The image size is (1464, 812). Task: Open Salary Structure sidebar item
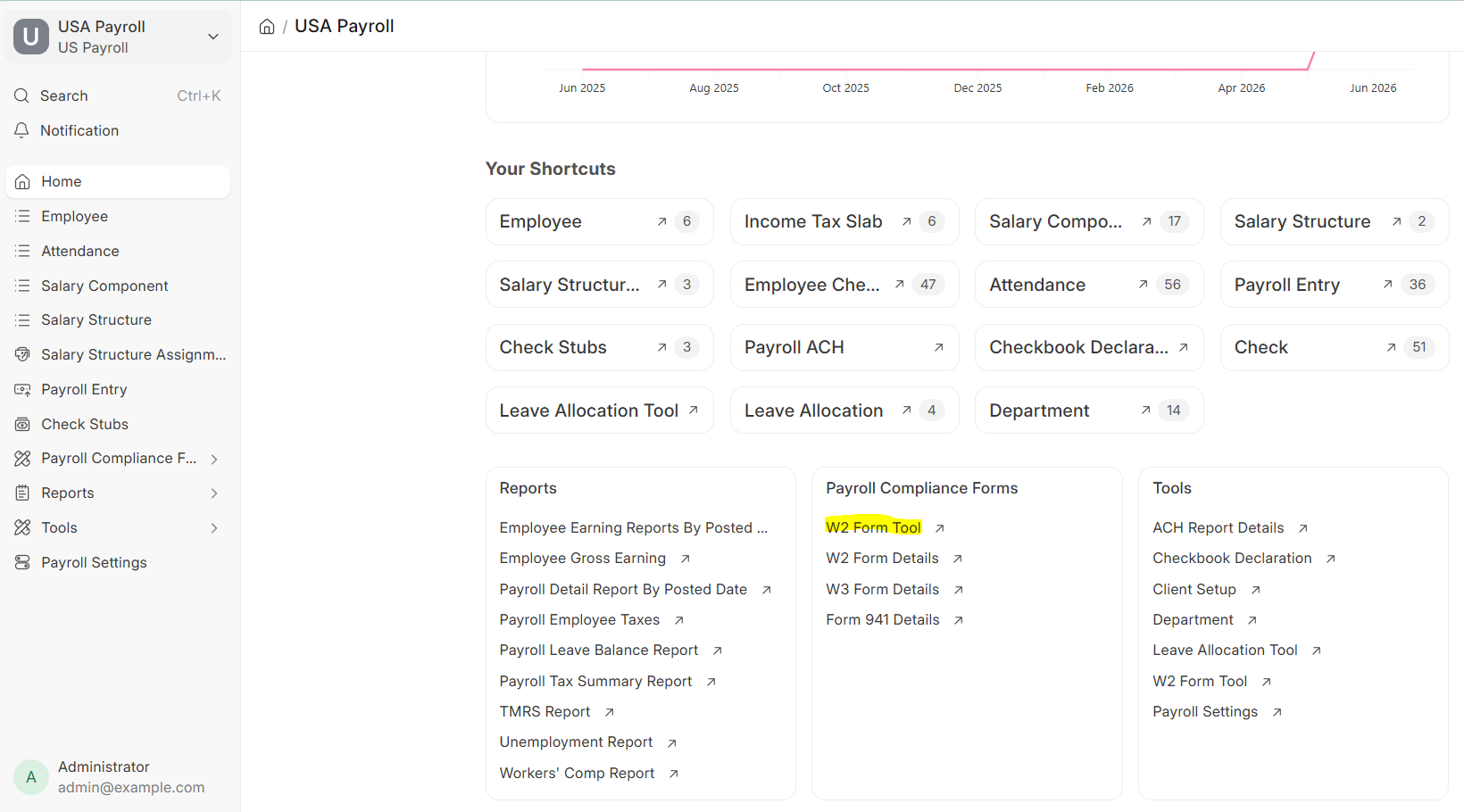118,319
